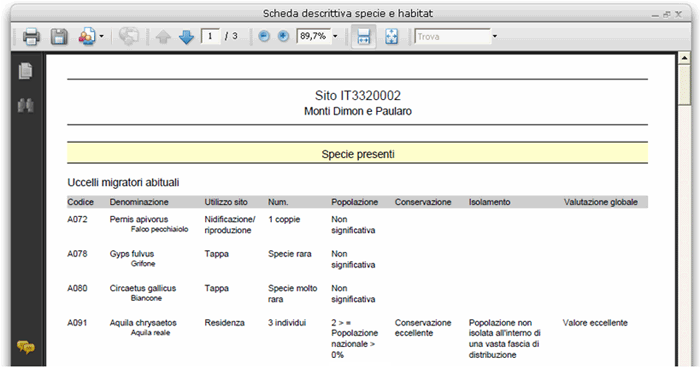Click the Conservazione column header
700x369 pixels.
tap(423, 202)
